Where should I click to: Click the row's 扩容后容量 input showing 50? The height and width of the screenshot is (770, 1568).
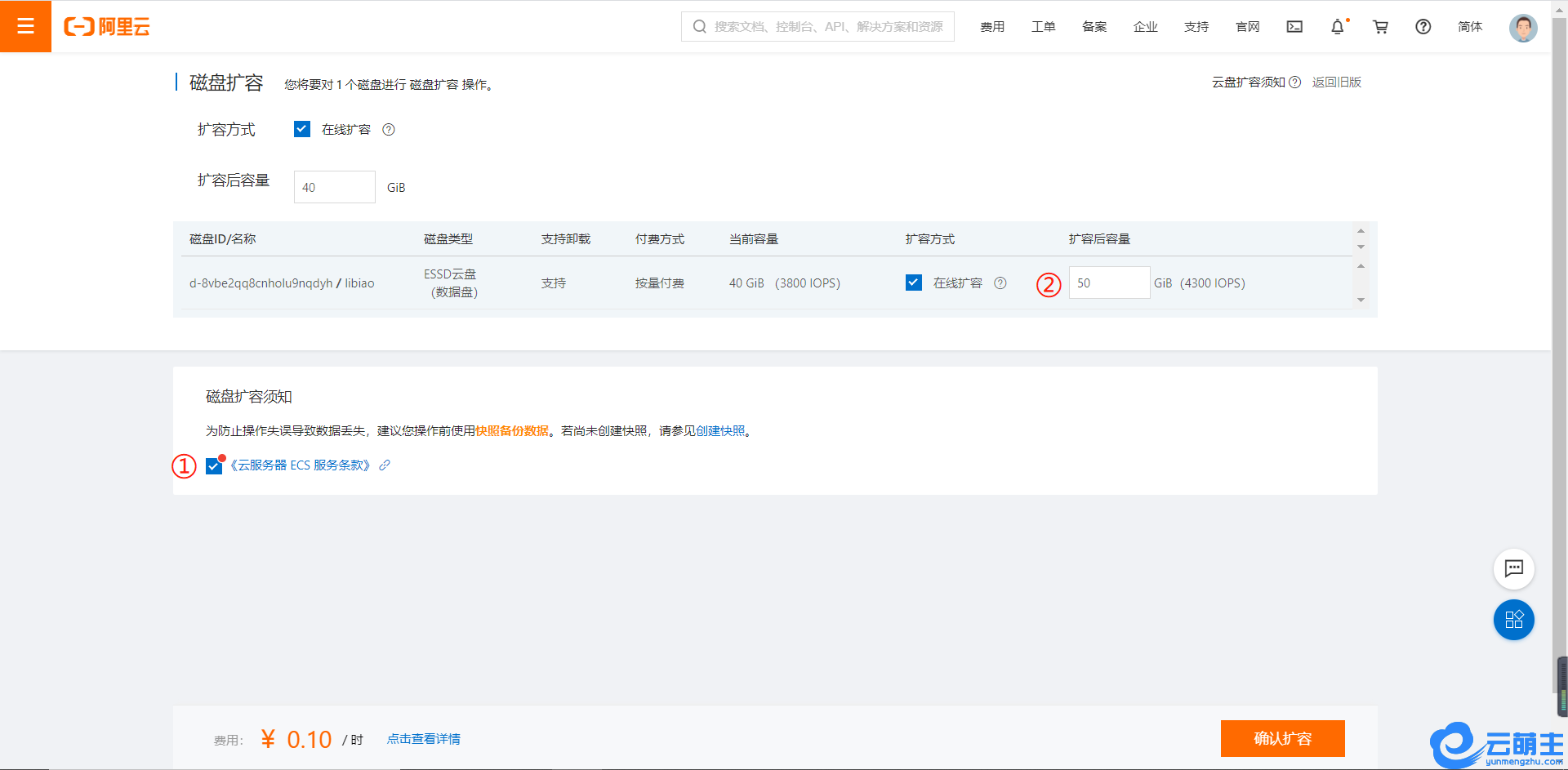pos(1108,283)
